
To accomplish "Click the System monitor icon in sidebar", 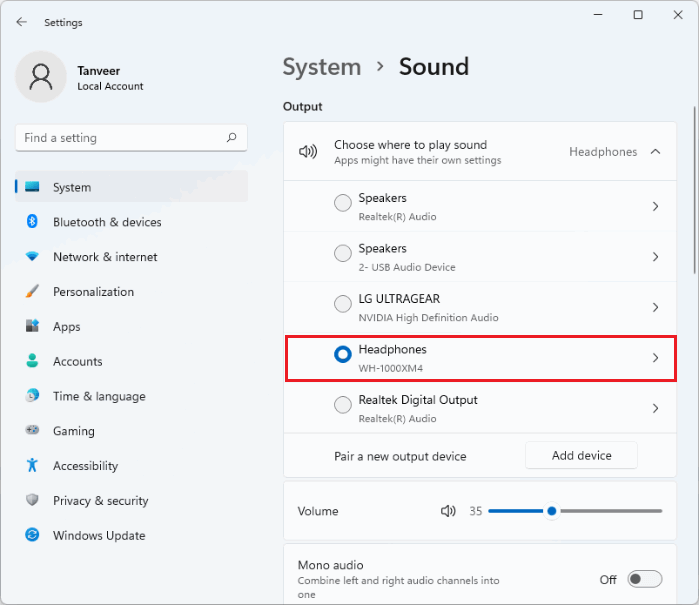I will (x=32, y=187).
